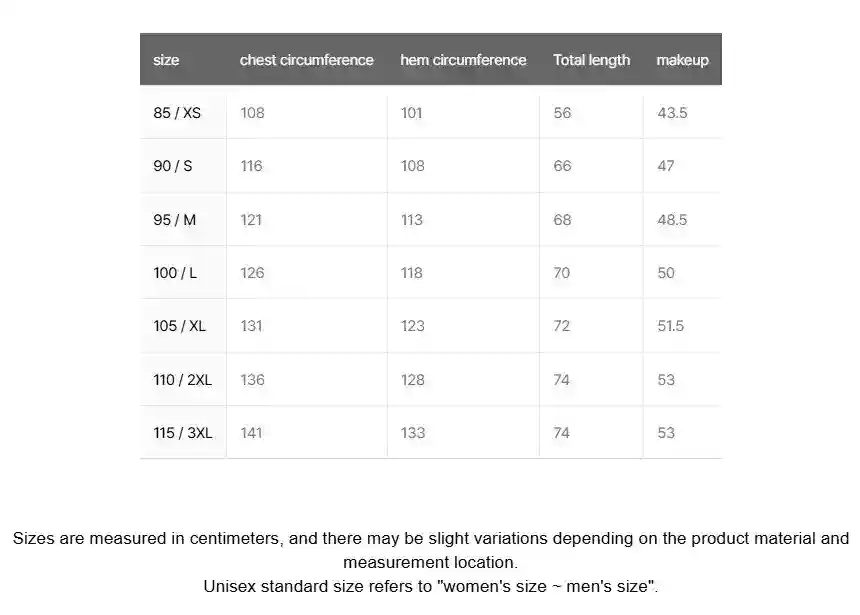
Task: Select the 105 / XL size row label
Action: 179,326
